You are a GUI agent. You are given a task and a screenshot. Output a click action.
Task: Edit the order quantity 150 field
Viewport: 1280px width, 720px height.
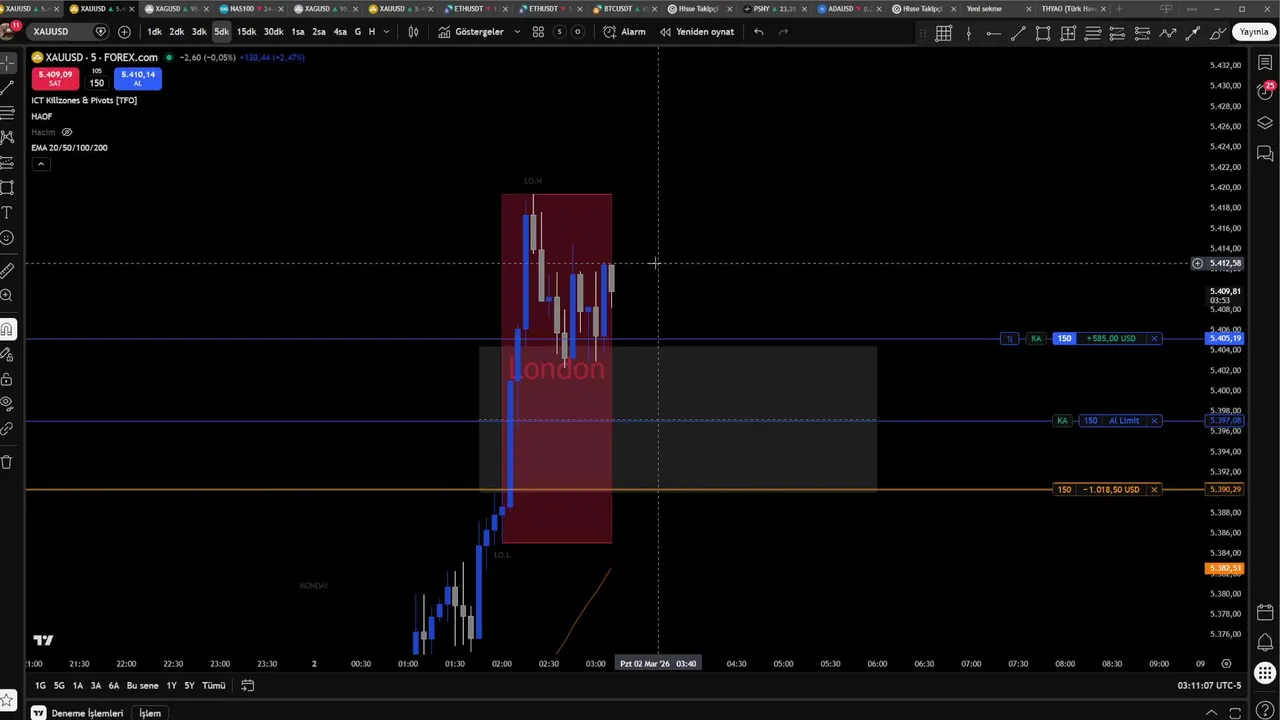point(96,83)
